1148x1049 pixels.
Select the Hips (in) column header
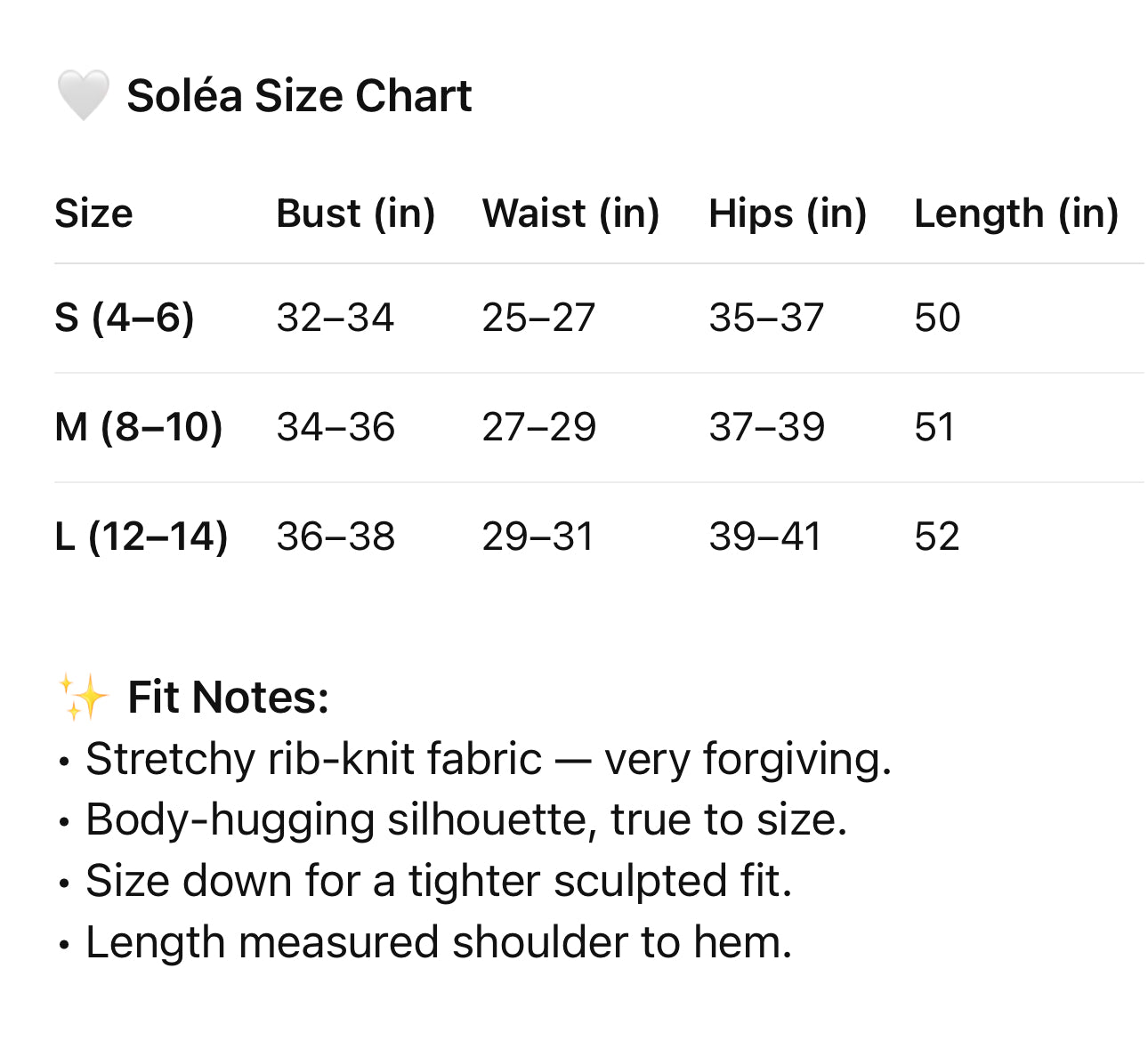tap(787, 214)
